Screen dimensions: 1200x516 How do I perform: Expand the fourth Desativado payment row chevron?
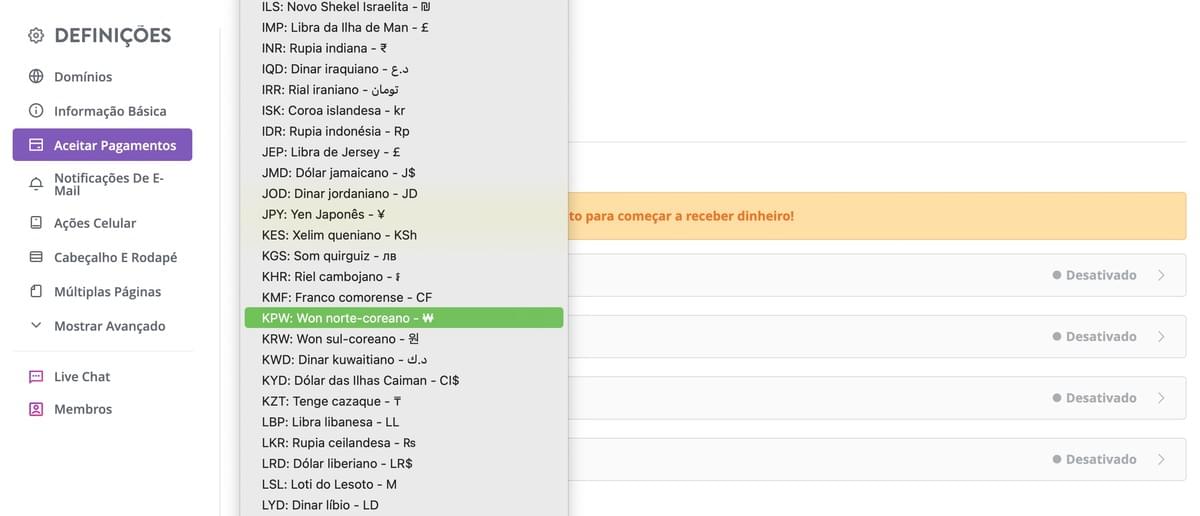[x=1161, y=460]
